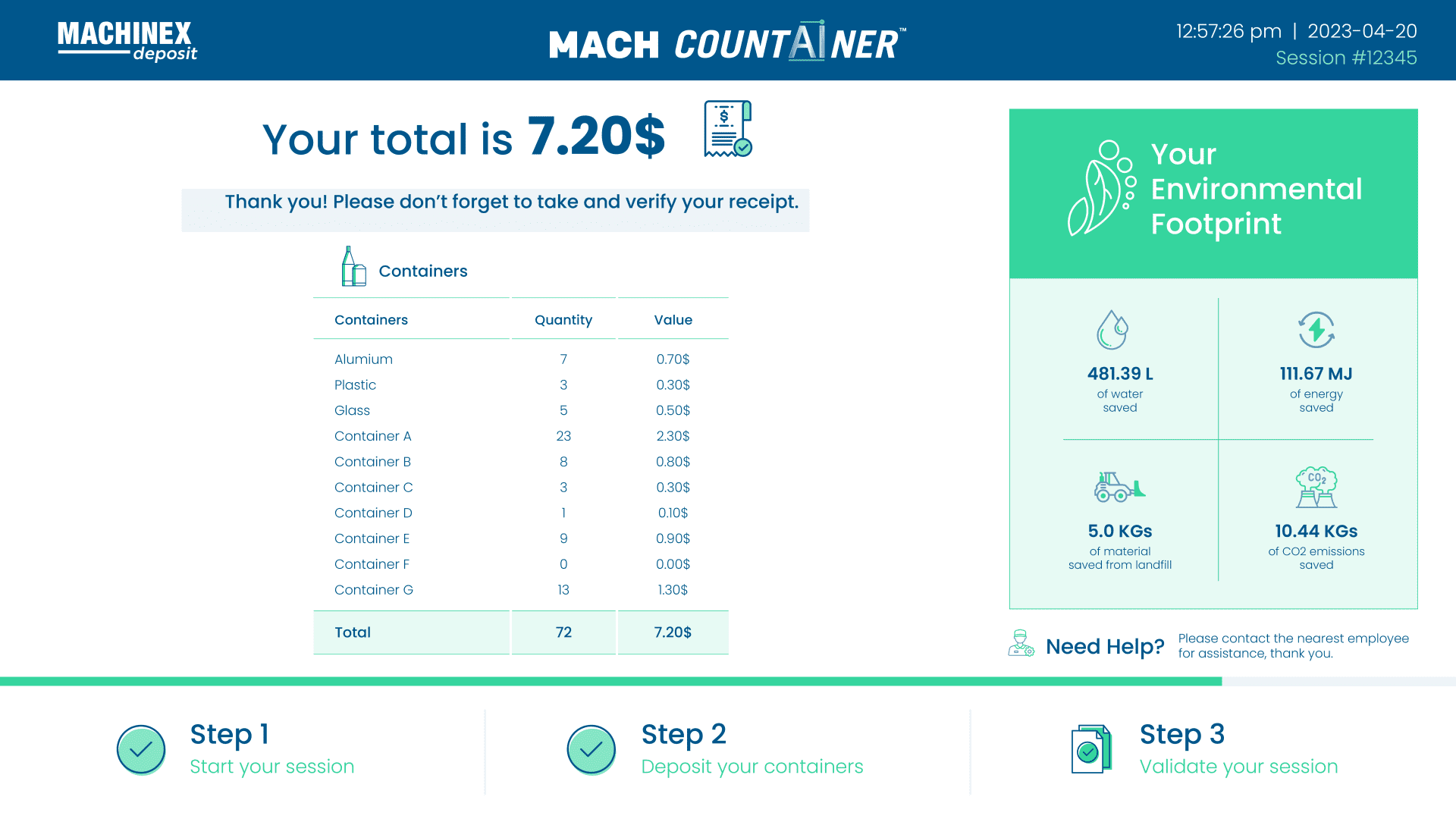Select the Your Environmental Footprint panel header
The height and width of the screenshot is (819, 1456).
[x=1255, y=189]
